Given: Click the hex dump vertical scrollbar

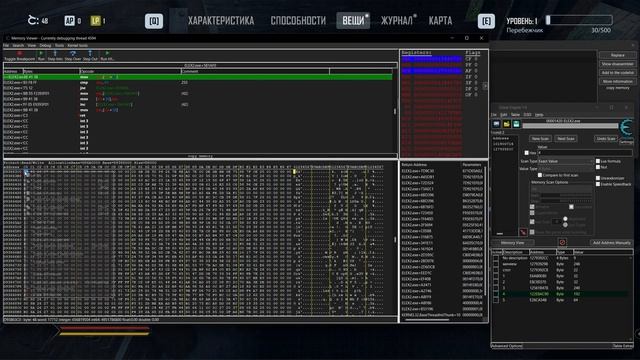Looking at the screenshot, I should click(395, 240).
